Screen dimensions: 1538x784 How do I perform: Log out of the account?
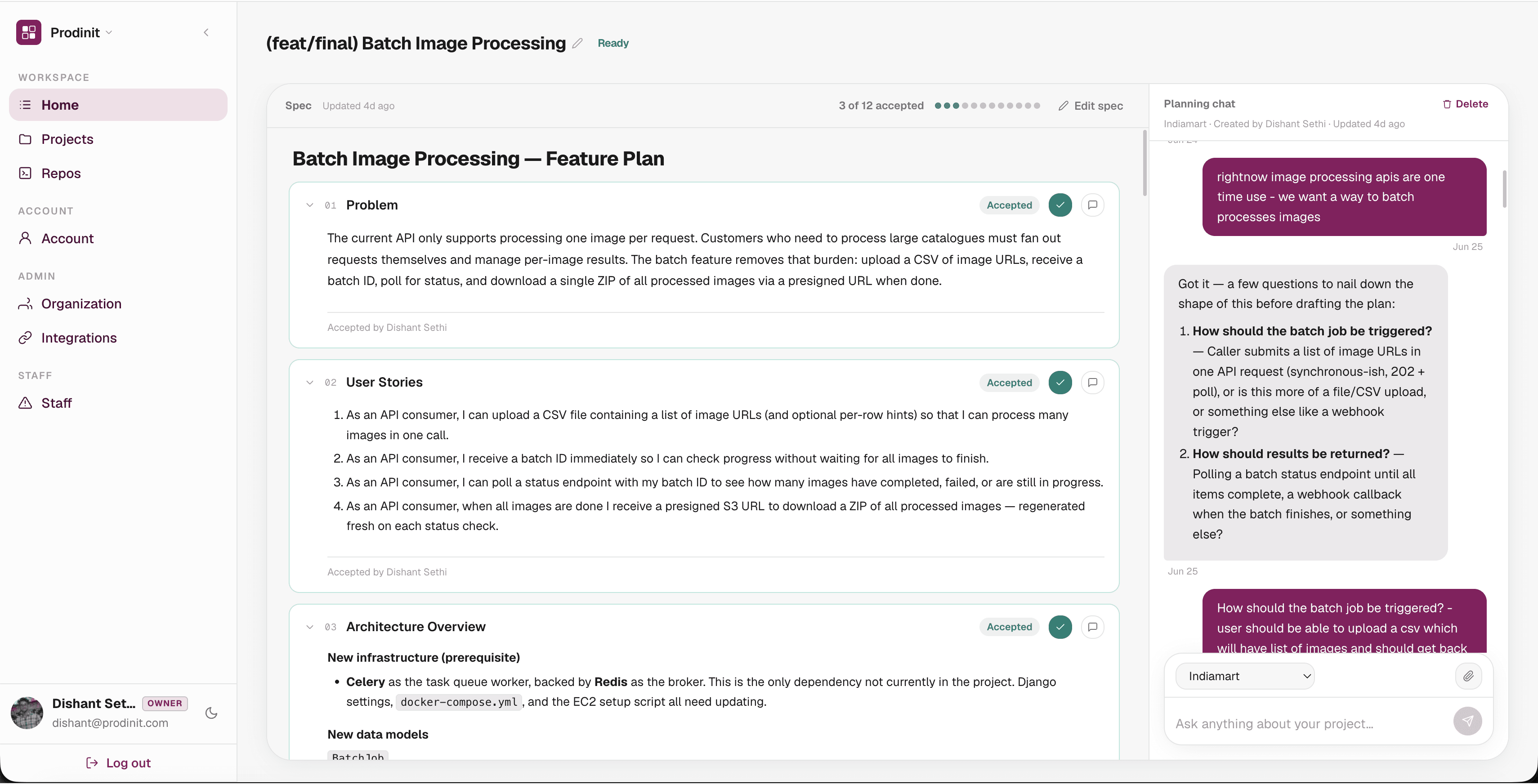[118, 763]
